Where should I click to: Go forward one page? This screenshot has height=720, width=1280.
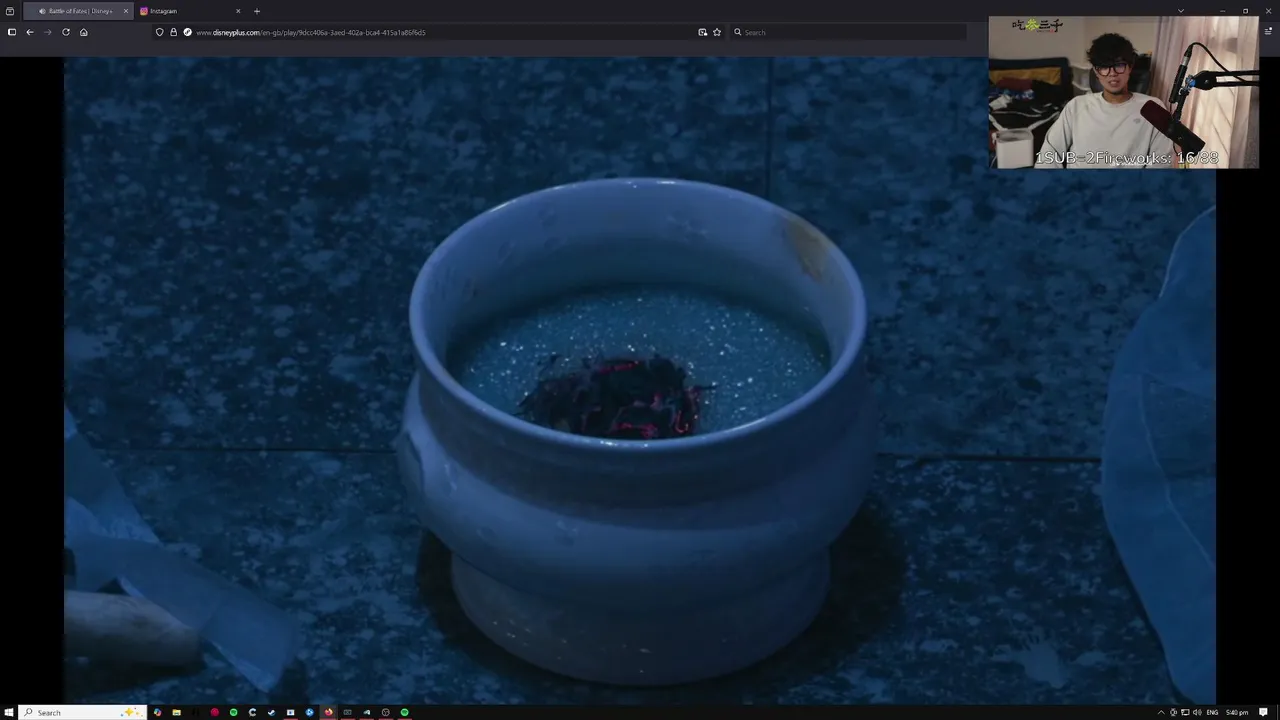pyautogui.click(x=48, y=32)
